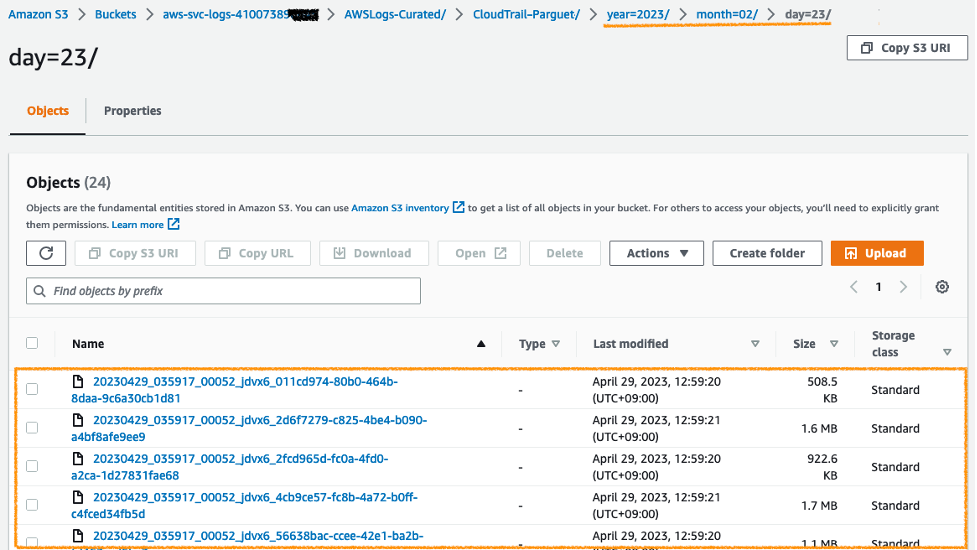Viewport: 977px width, 550px height.
Task: Click Standard storage class of object 2d6f7279
Action: (x=895, y=428)
